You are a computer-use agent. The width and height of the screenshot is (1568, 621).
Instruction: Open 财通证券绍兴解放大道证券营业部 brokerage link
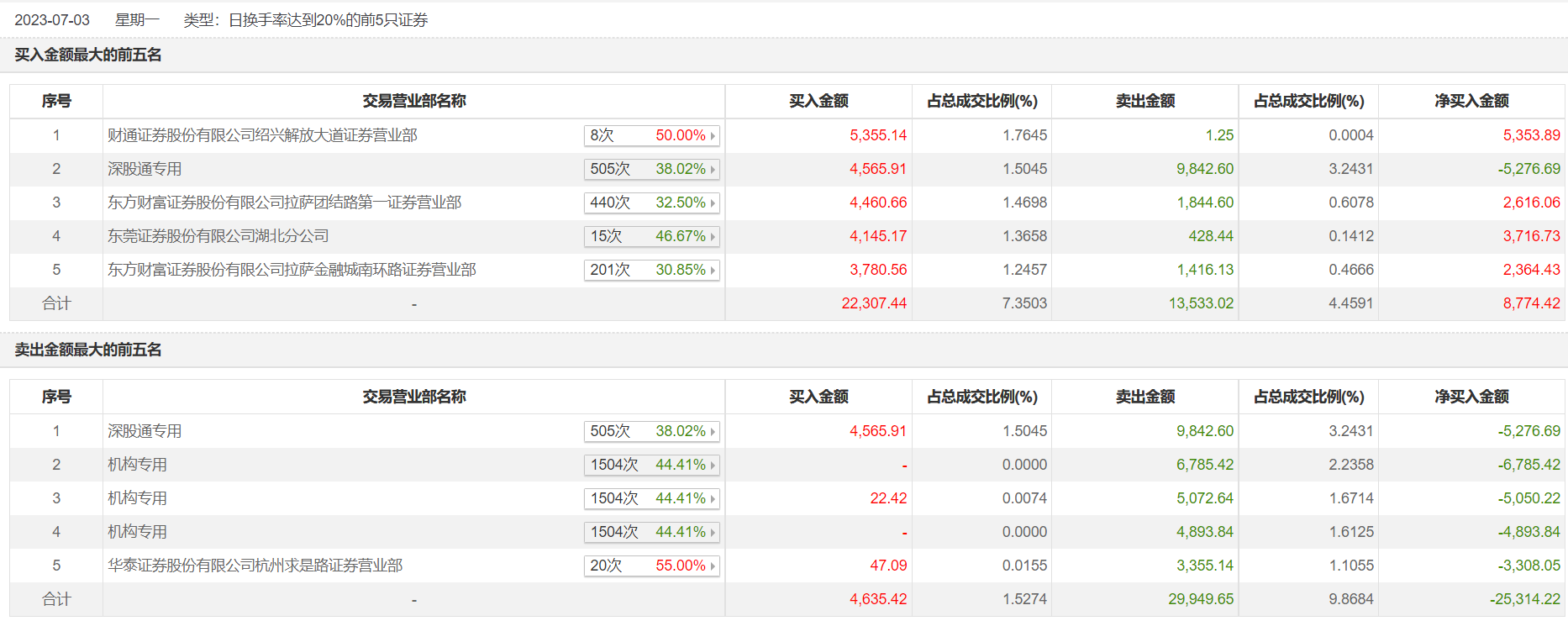click(x=262, y=135)
